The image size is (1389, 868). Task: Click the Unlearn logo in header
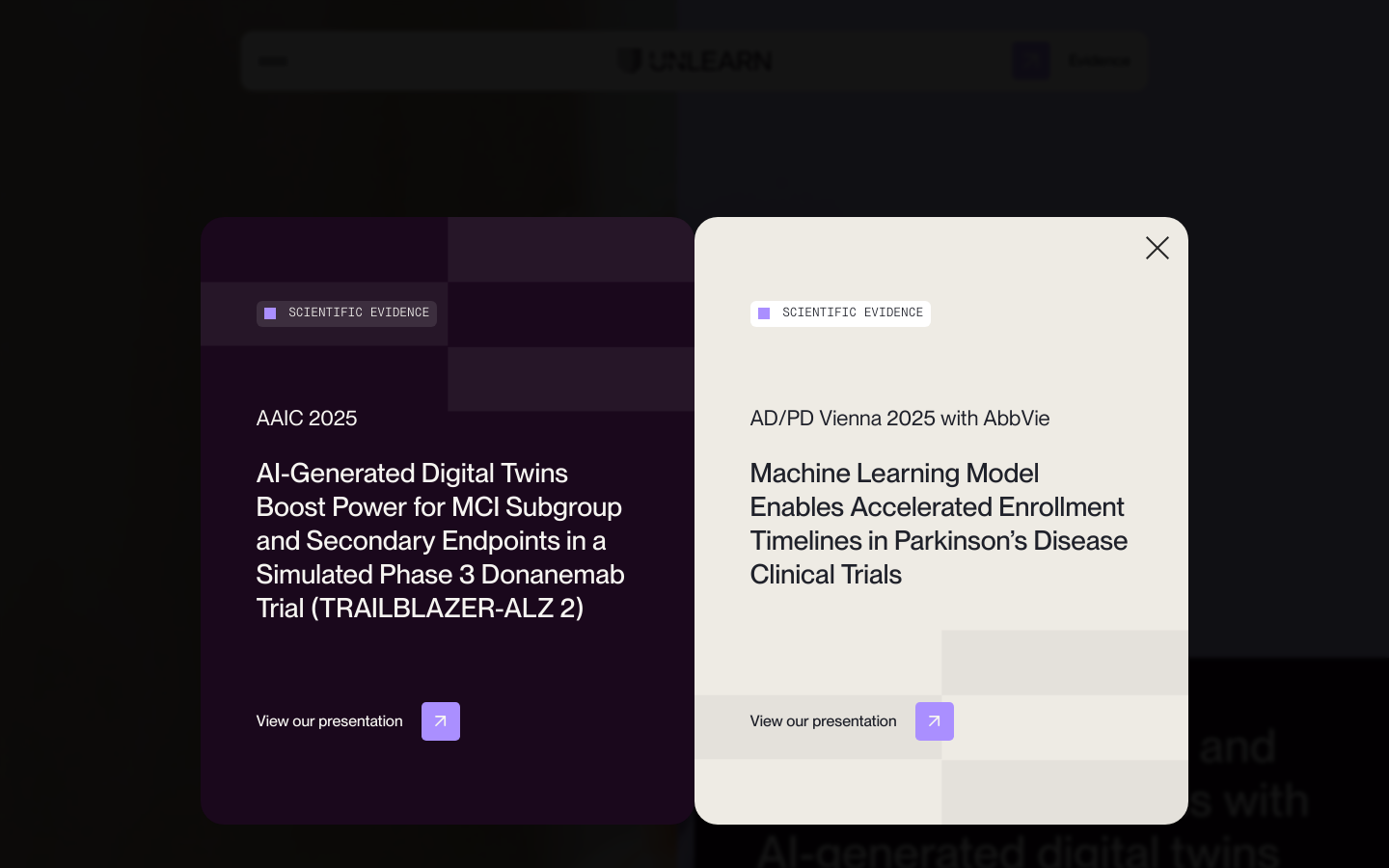pos(709,61)
